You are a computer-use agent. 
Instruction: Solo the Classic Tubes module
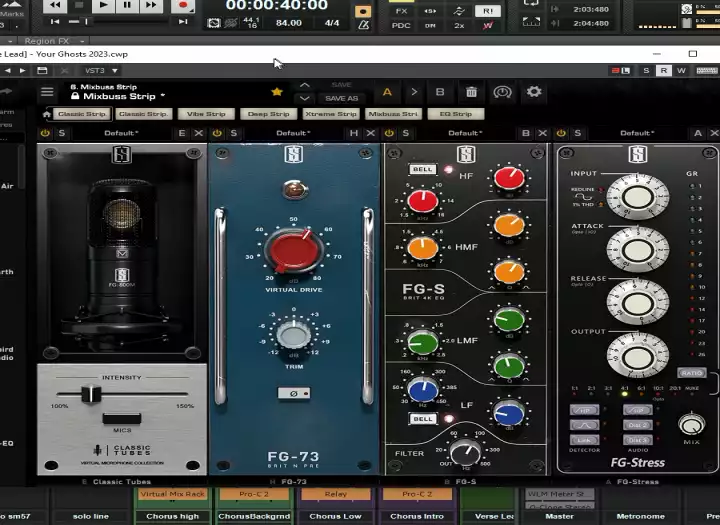[x=62, y=133]
